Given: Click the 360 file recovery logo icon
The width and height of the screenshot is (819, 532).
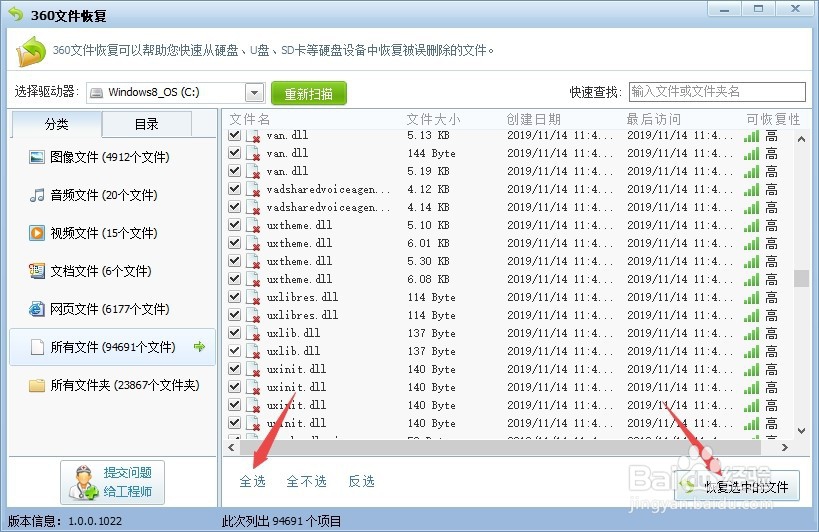Looking at the screenshot, I should tap(16, 14).
